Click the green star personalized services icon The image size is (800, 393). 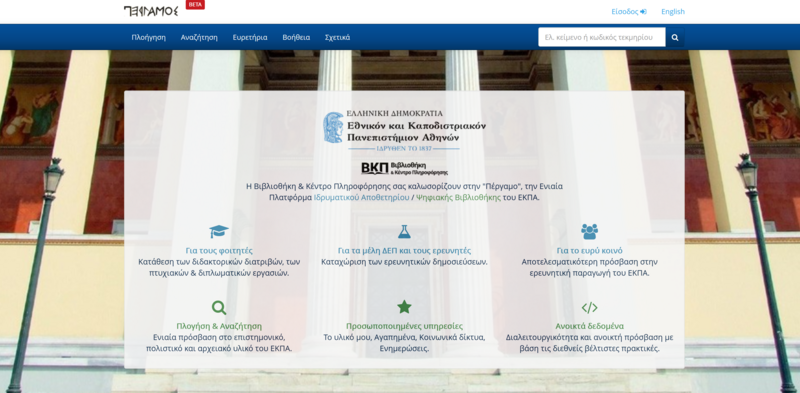pos(404,307)
